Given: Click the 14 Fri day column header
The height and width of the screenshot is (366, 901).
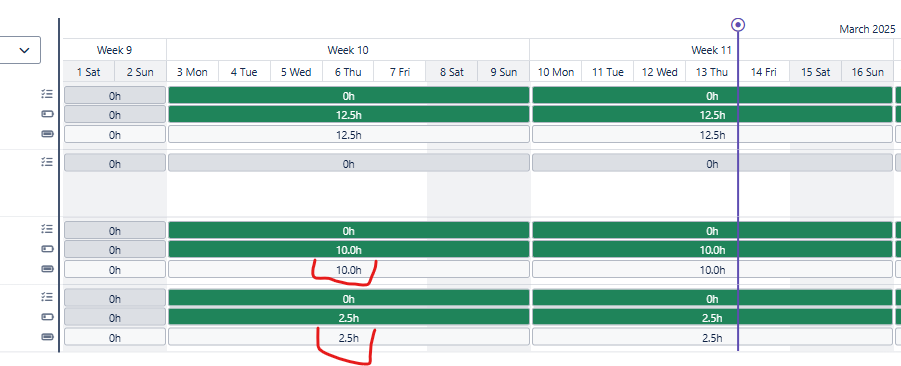Looking at the screenshot, I should pos(764,72).
